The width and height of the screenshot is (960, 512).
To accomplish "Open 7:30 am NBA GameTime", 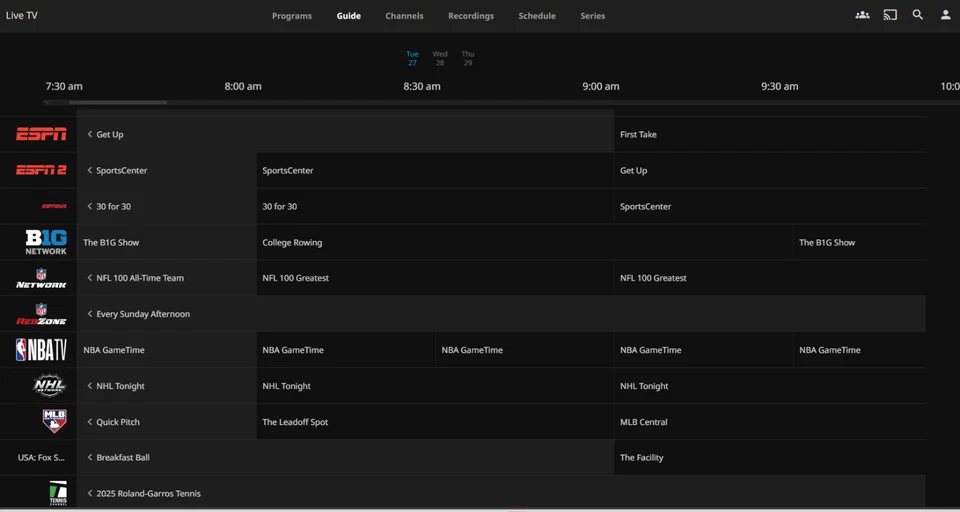I will pyautogui.click(x=167, y=350).
